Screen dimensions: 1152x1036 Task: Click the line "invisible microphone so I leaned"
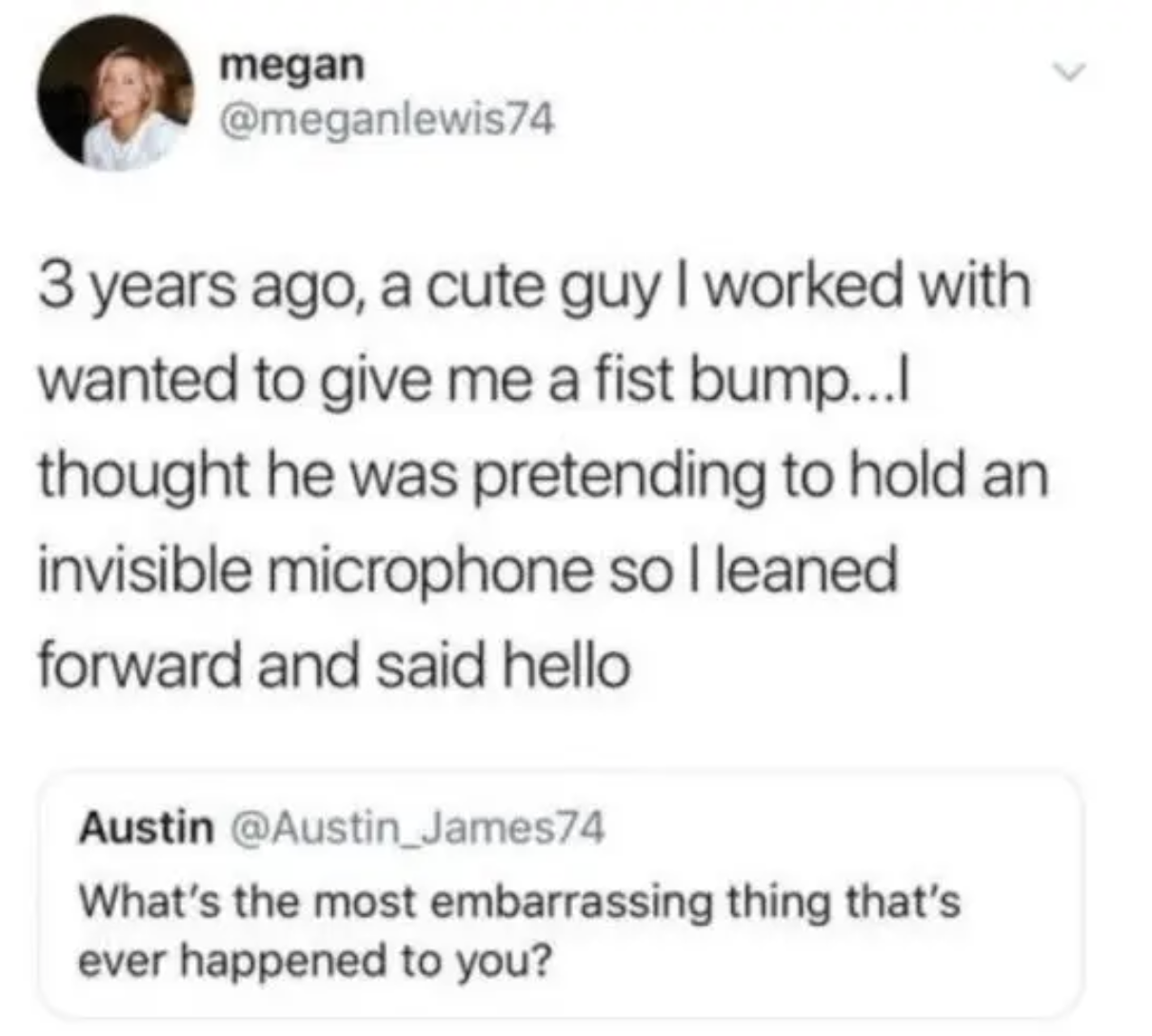pyautogui.click(x=467, y=570)
